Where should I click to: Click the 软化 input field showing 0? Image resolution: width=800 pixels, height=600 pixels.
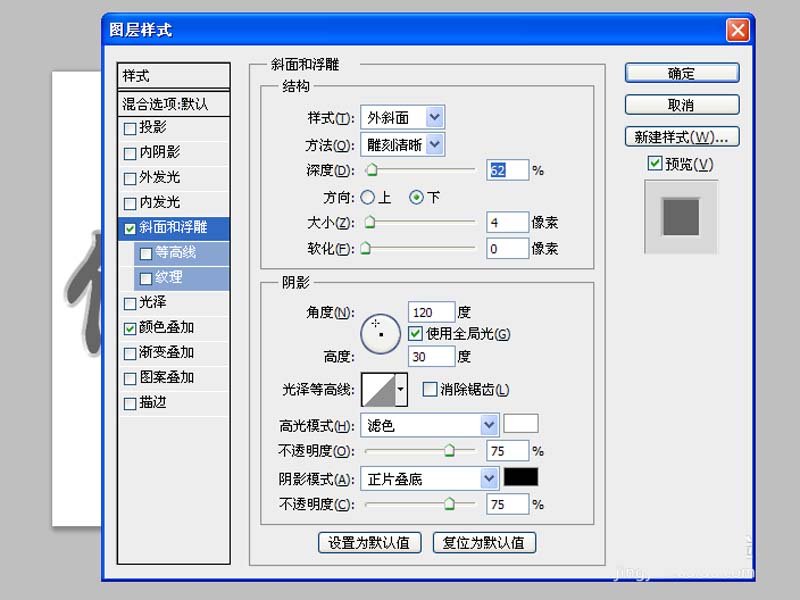[x=507, y=248]
